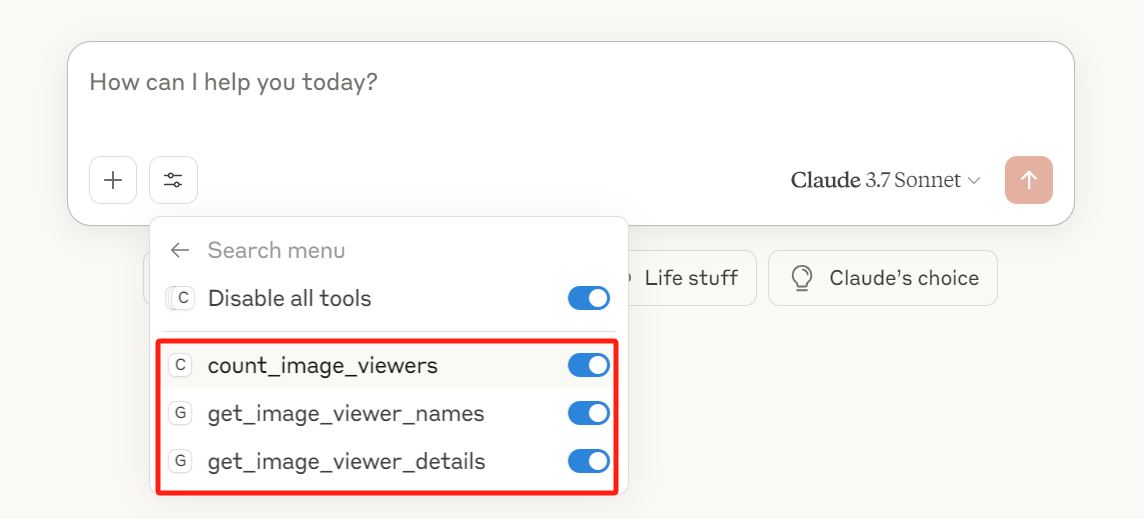Select the Claude's choice suggestion button
Viewport: 1144px width, 519px height.
tap(883, 278)
